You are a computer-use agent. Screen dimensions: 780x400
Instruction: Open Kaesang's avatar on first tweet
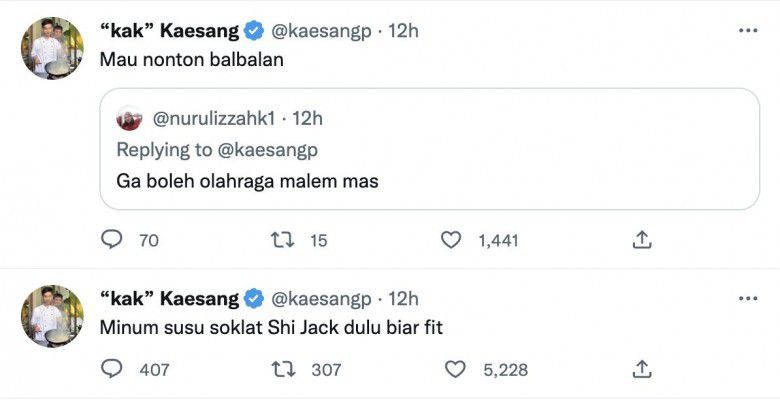point(52,48)
